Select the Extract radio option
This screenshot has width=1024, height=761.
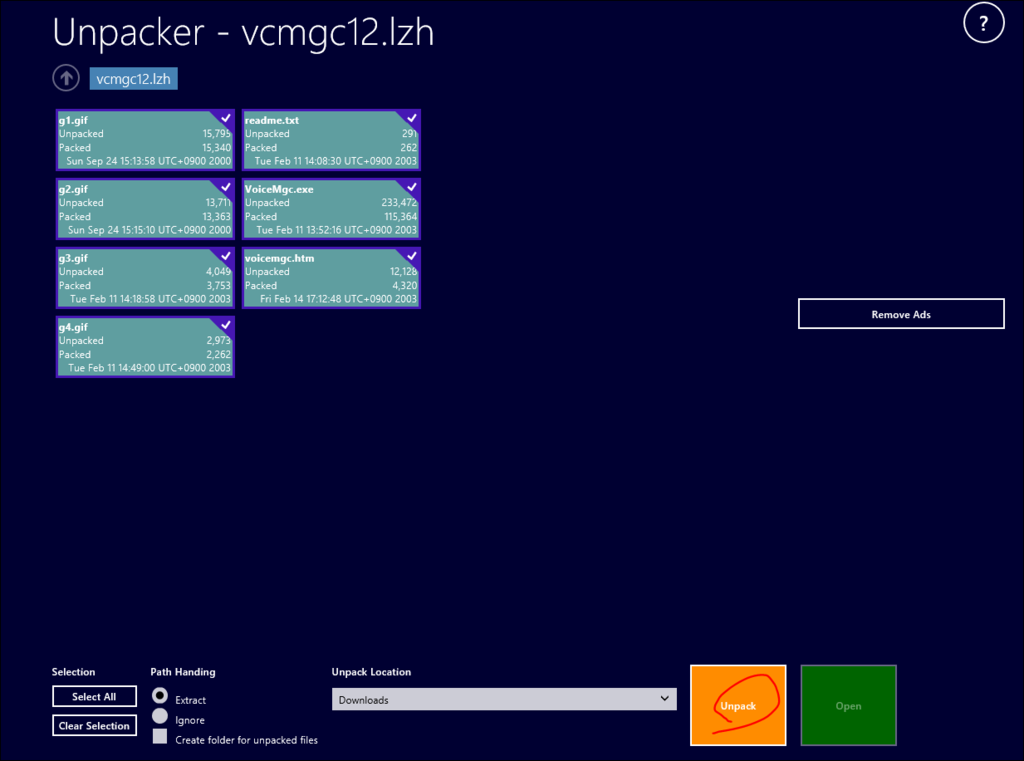[x=159, y=696]
